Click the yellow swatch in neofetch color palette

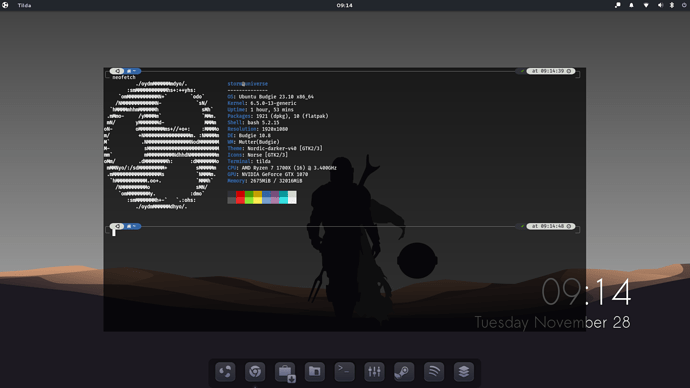[x=257, y=197]
